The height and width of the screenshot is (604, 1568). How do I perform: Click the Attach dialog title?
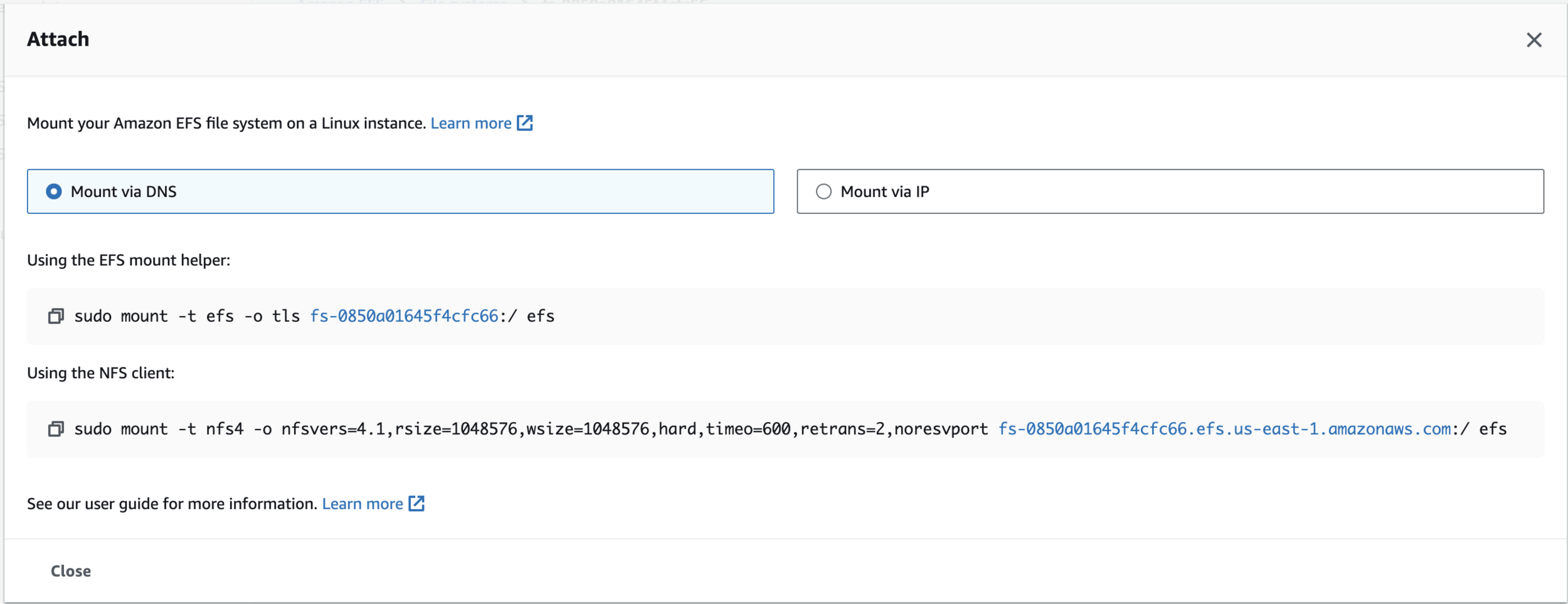(58, 39)
